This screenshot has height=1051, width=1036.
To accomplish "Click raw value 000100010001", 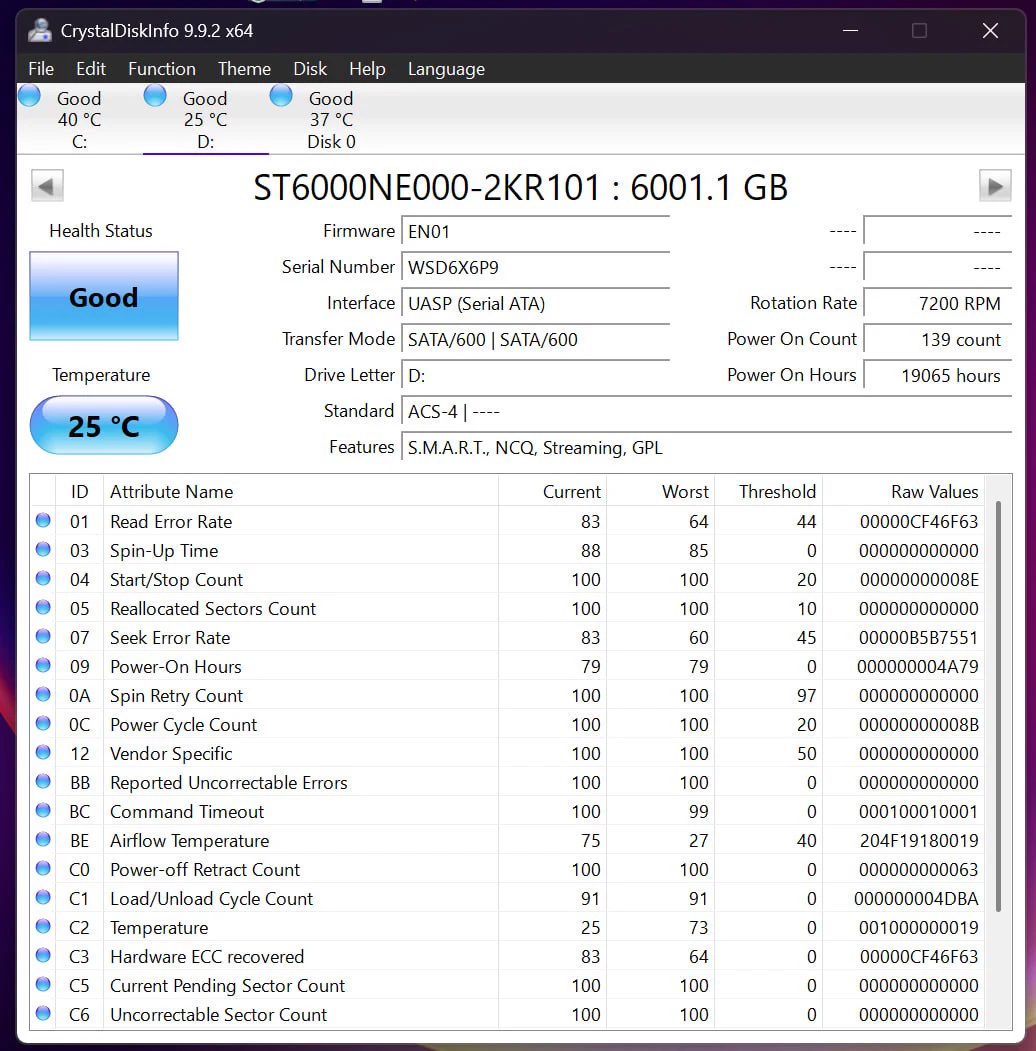I will (x=919, y=812).
